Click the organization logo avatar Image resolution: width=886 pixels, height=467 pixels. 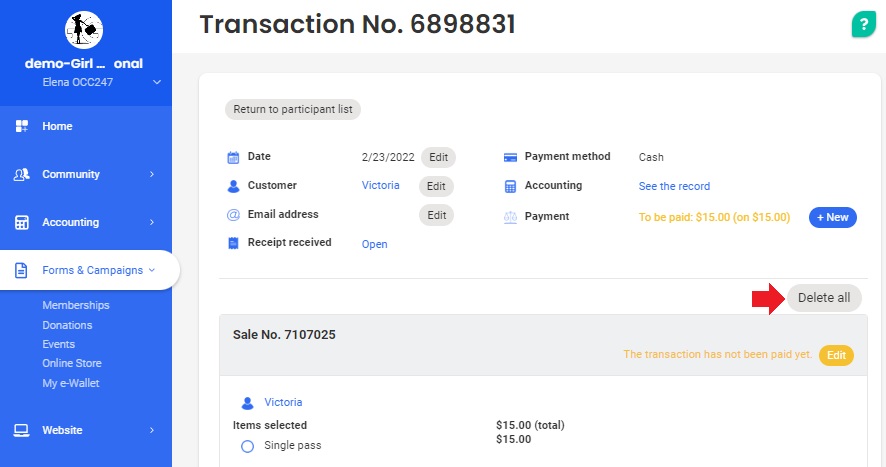tap(84, 30)
